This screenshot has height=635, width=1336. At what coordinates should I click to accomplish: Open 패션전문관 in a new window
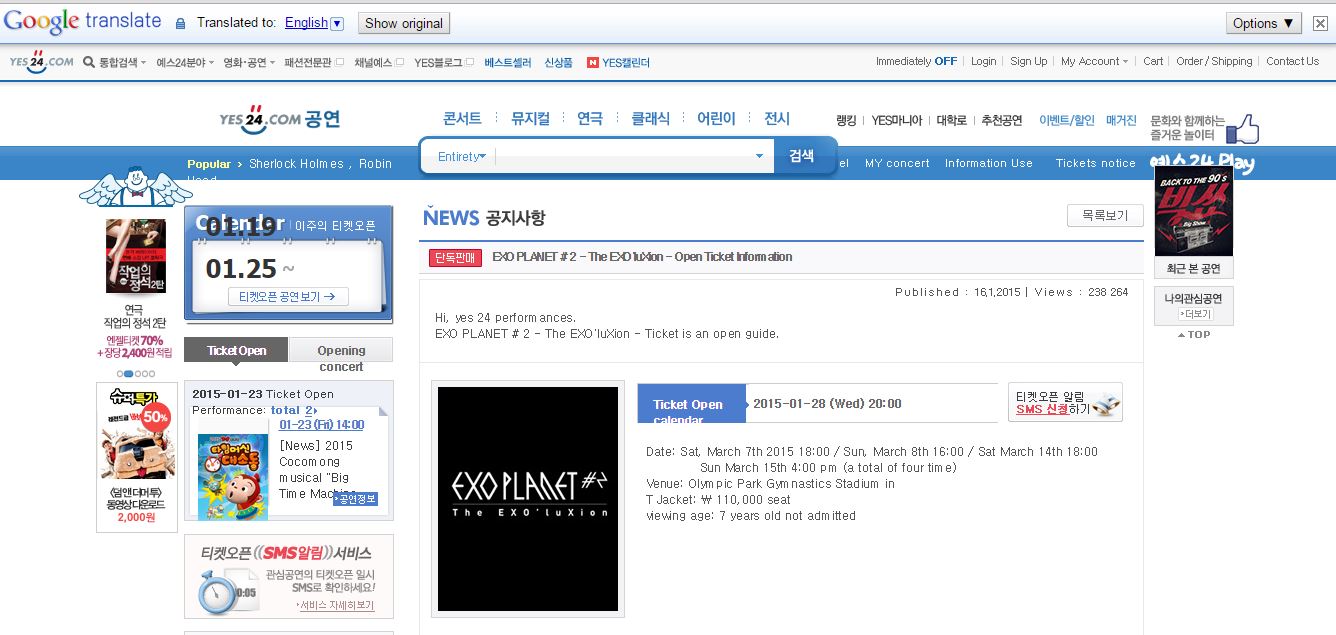pos(313,62)
